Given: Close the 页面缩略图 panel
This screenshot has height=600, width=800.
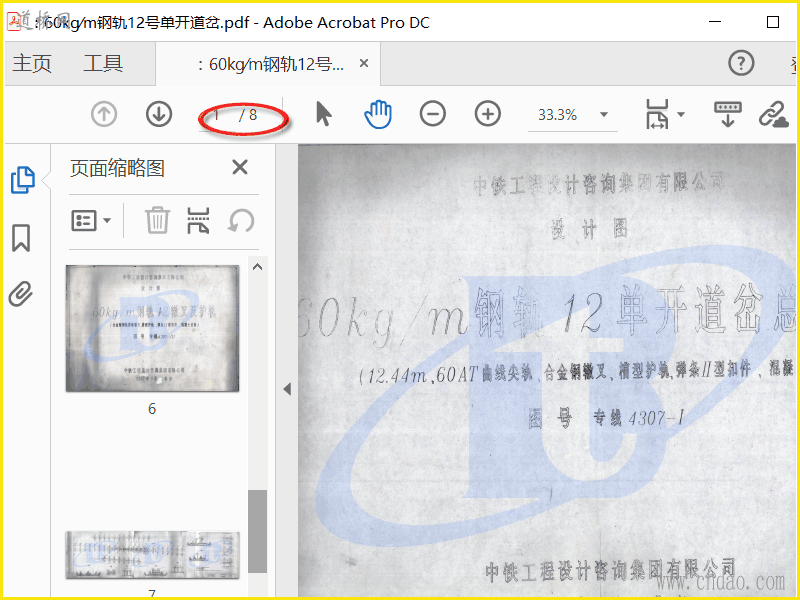Looking at the screenshot, I should pyautogui.click(x=240, y=167).
